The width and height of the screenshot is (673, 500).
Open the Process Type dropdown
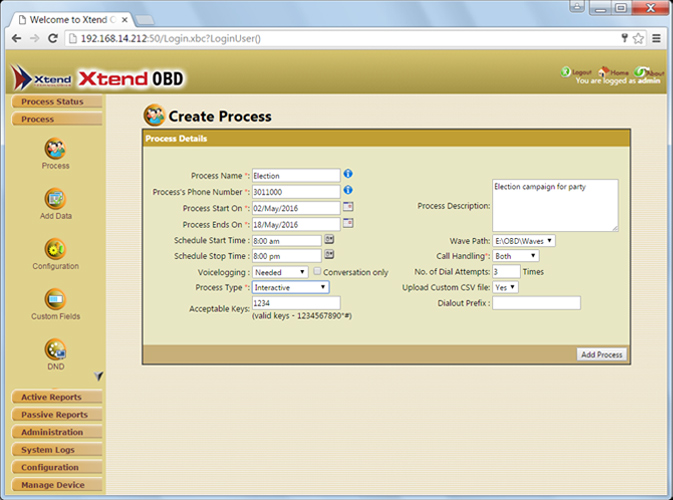[291, 287]
